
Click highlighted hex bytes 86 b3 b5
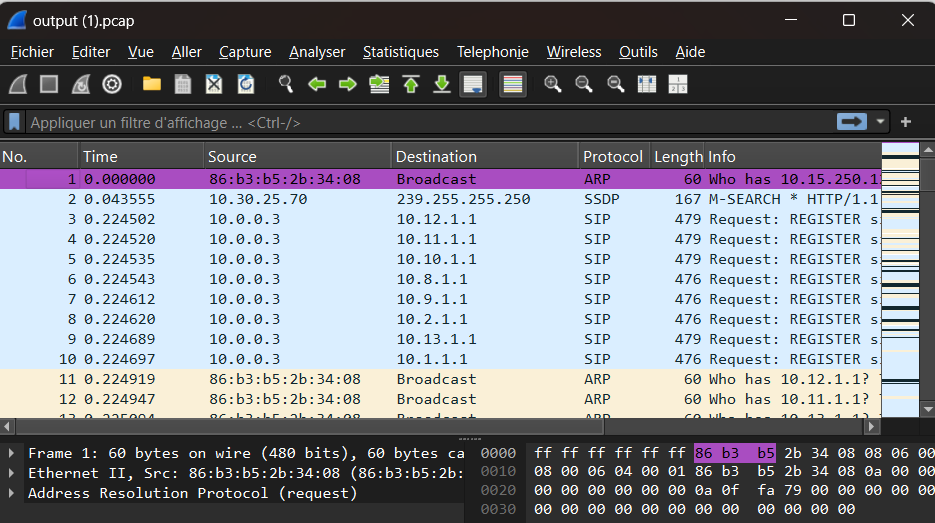pyautogui.click(x=735, y=453)
